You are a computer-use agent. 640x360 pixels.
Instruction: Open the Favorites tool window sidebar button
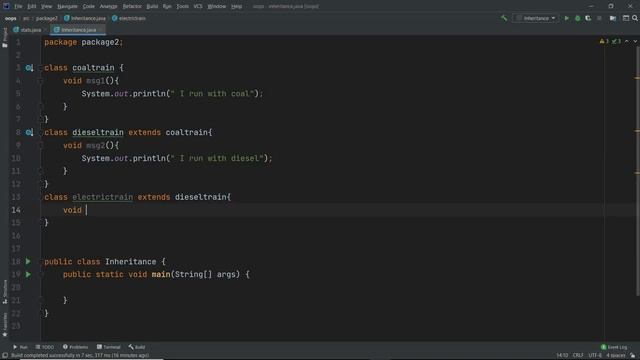click(x=5, y=324)
